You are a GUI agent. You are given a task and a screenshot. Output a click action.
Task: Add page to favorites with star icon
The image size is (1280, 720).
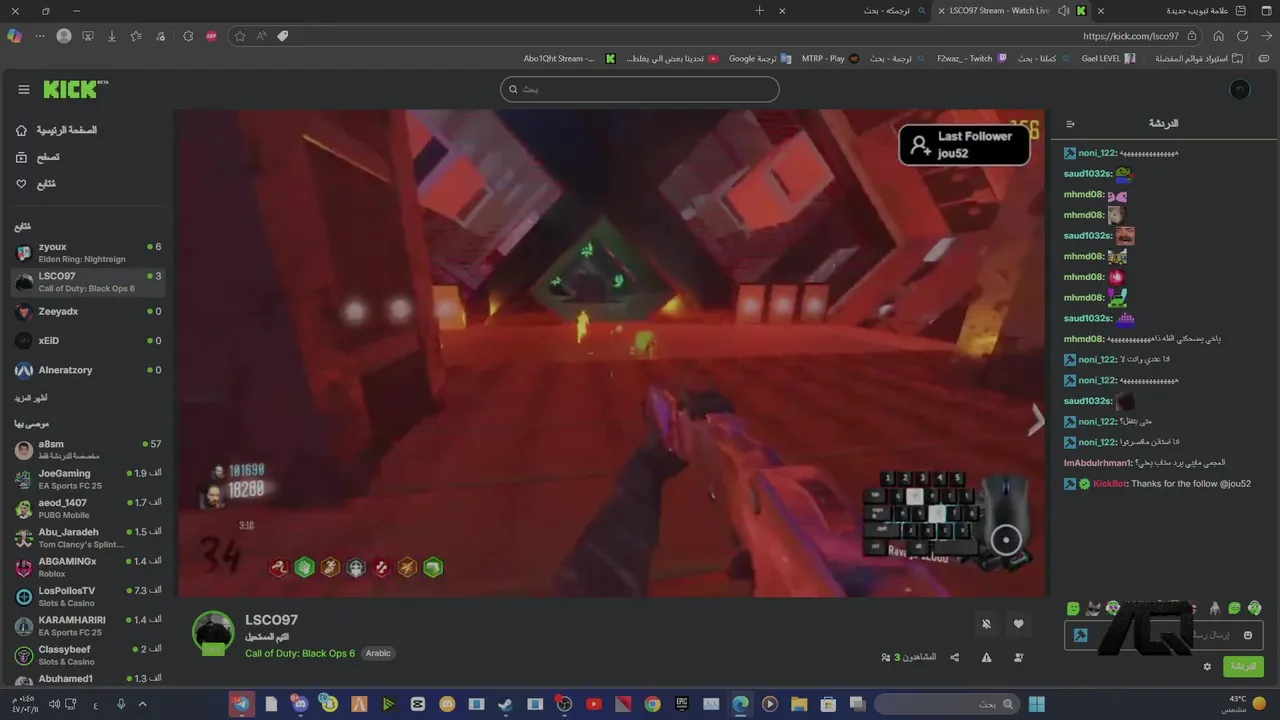pyautogui.click(x=240, y=36)
